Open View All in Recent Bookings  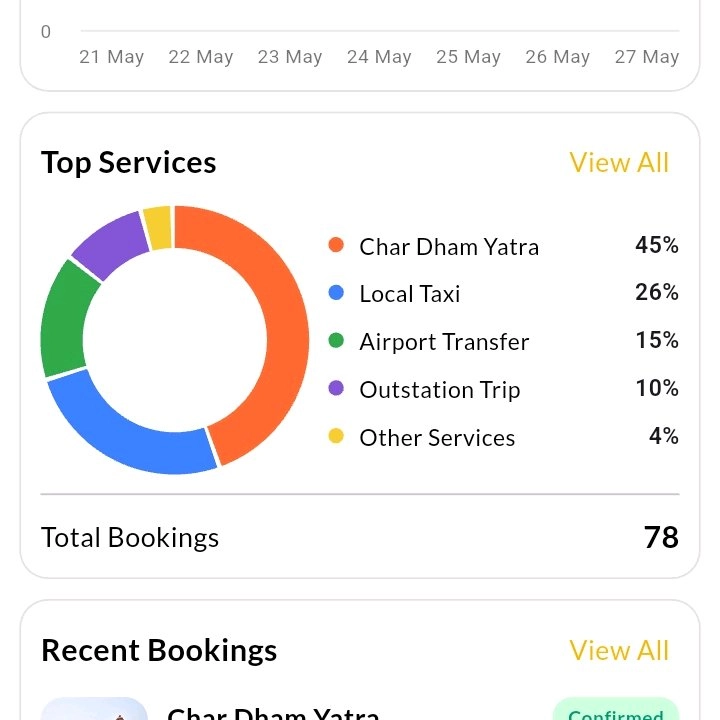tap(619, 650)
